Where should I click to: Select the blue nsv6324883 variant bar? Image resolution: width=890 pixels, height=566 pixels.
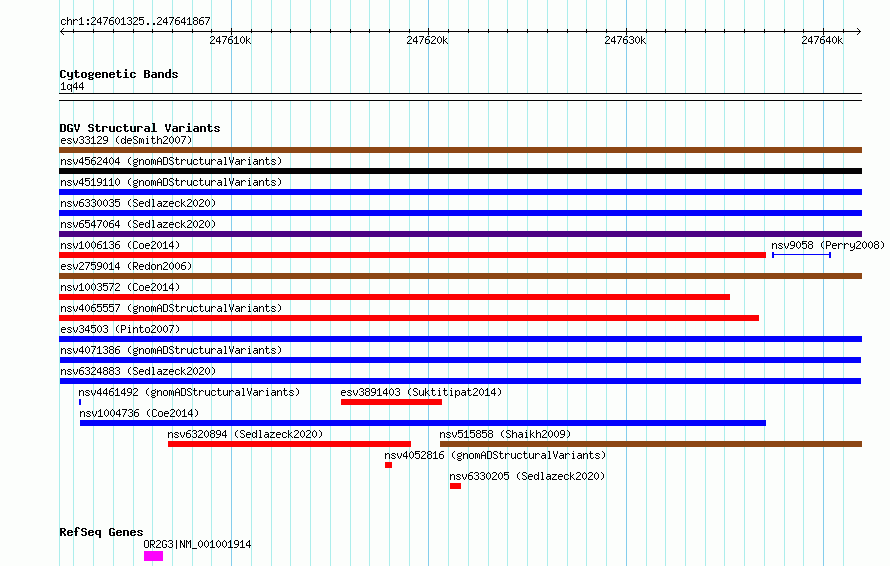[460, 381]
